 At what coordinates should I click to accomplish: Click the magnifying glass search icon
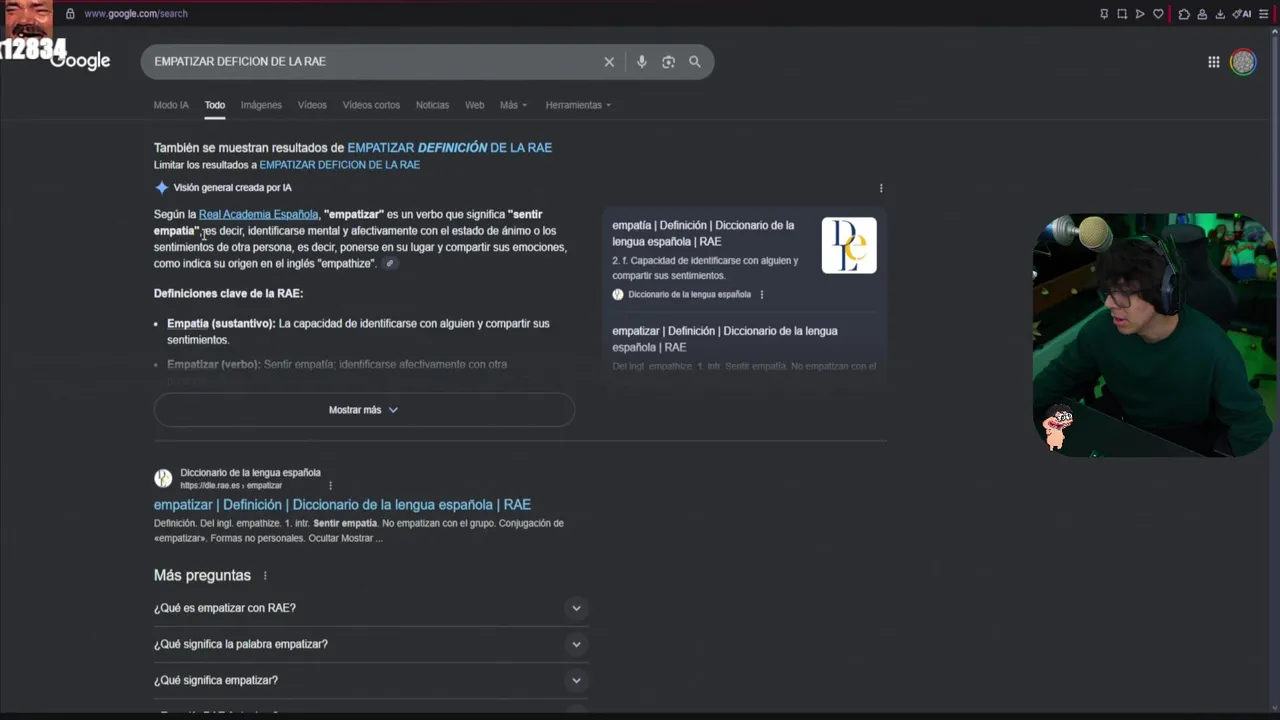(x=695, y=62)
